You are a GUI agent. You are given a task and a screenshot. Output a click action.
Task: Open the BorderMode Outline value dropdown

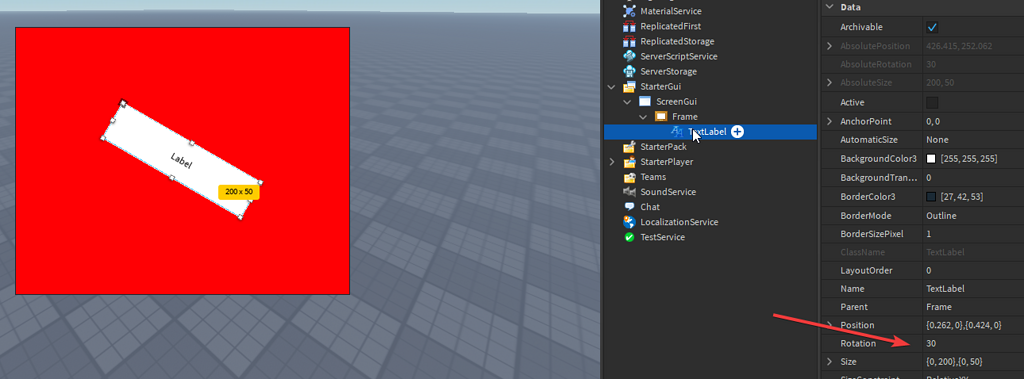pos(972,216)
